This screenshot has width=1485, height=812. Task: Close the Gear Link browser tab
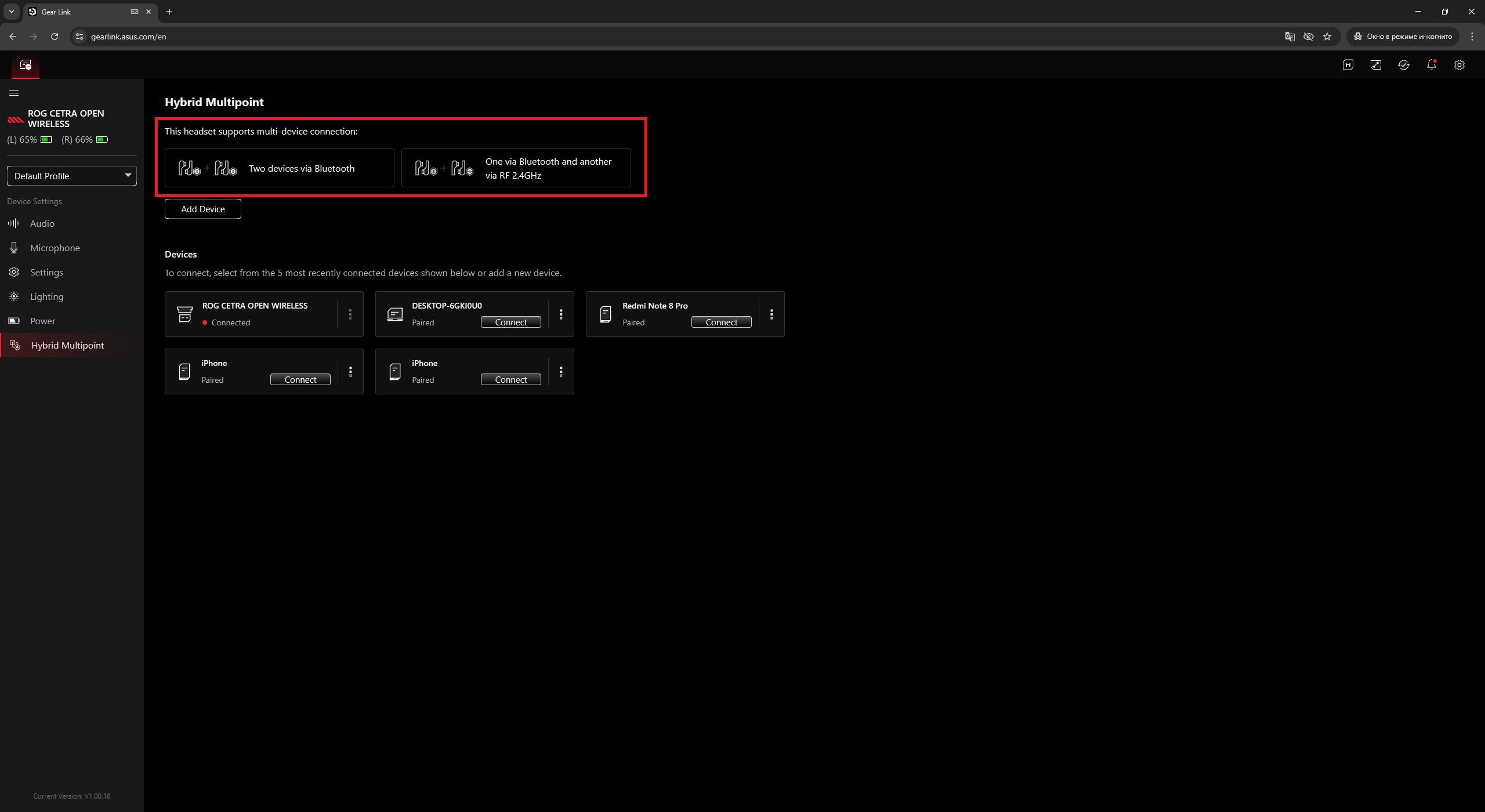click(148, 12)
